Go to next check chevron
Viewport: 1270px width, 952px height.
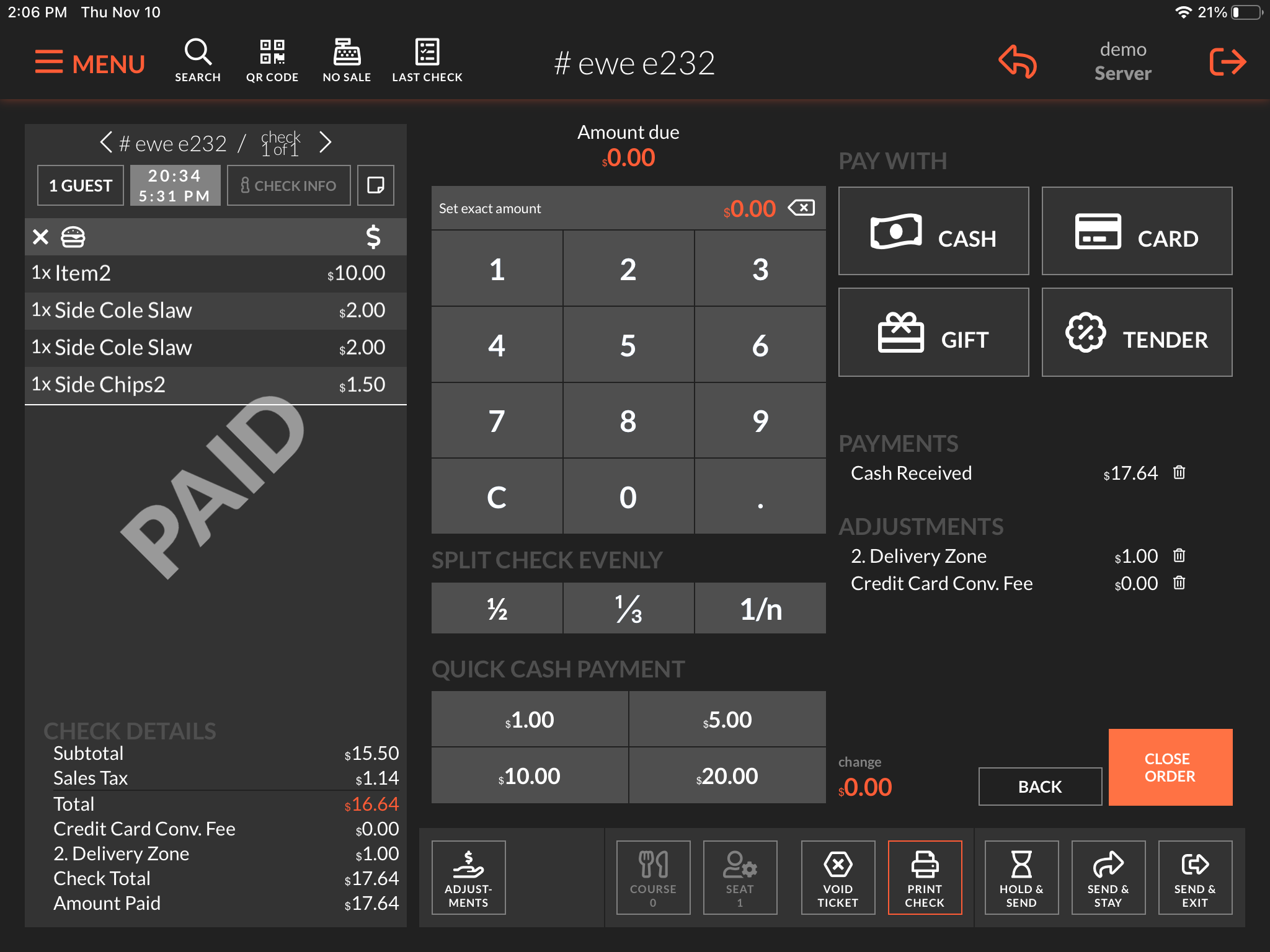pos(326,143)
